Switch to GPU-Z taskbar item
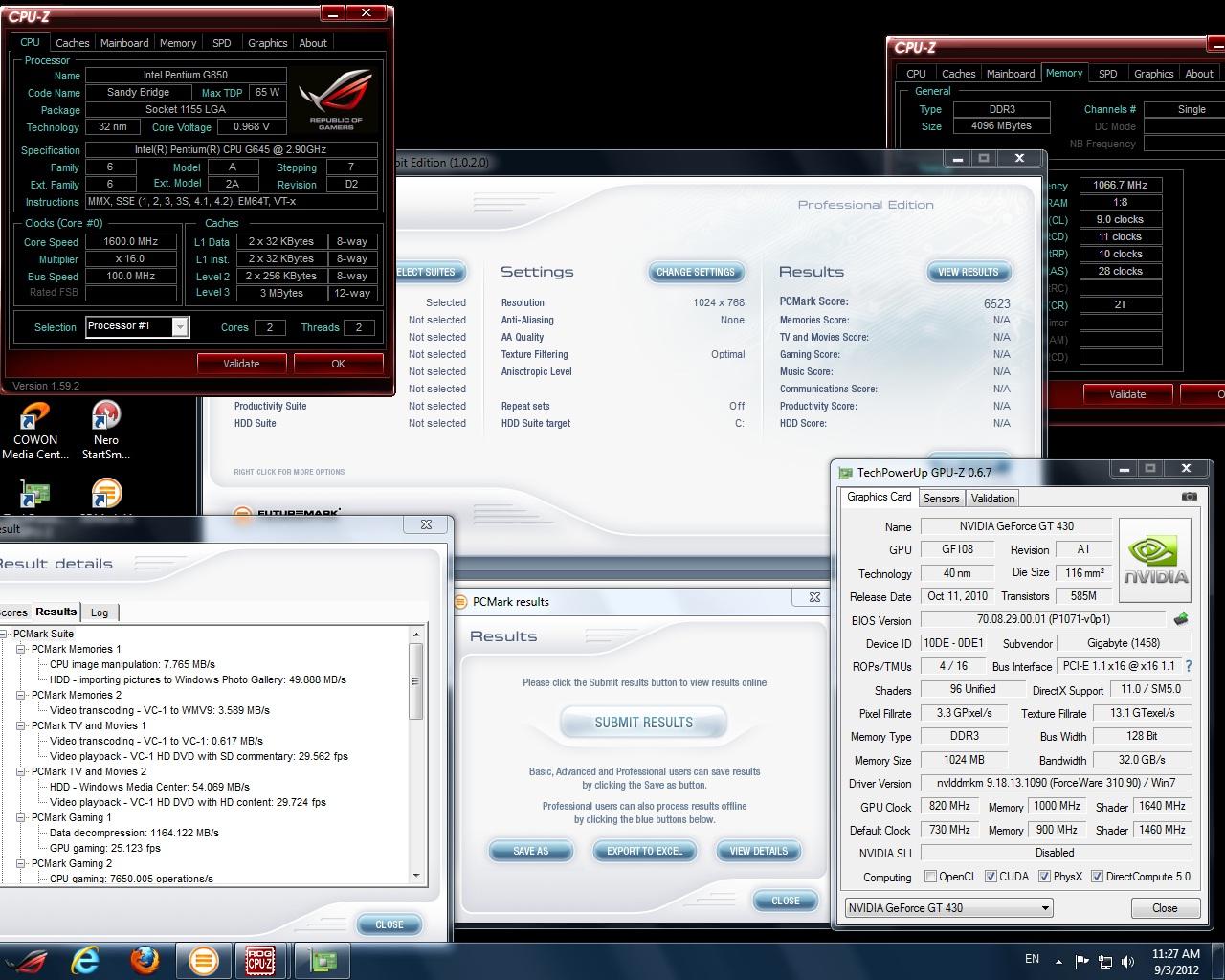This screenshot has width=1225, height=980. coord(322,960)
